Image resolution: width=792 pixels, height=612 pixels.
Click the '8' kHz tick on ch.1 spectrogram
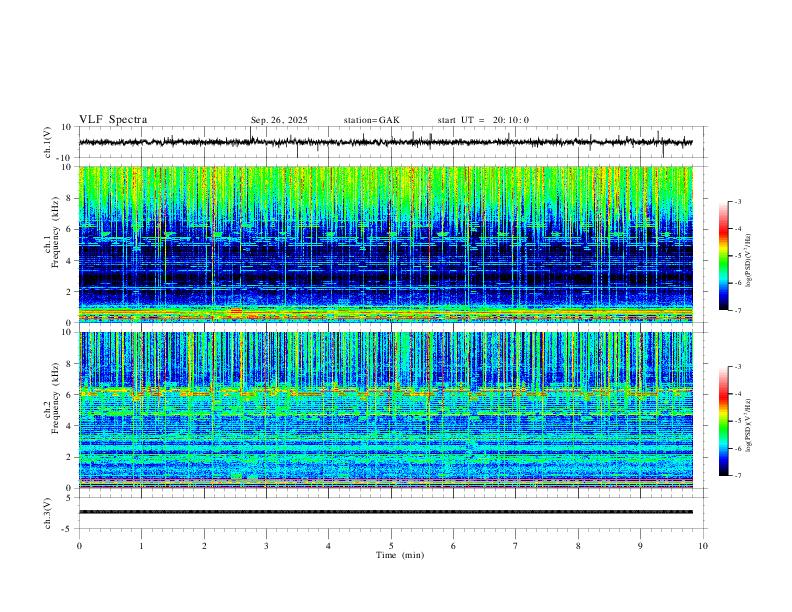(69, 198)
